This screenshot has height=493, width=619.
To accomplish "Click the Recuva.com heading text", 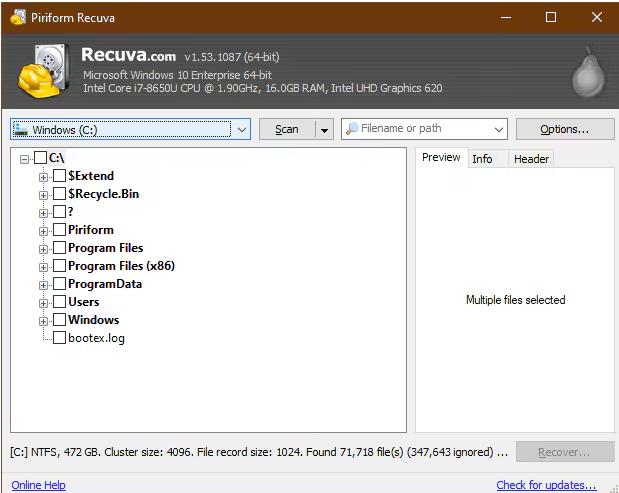I will pyautogui.click(x=129, y=55).
